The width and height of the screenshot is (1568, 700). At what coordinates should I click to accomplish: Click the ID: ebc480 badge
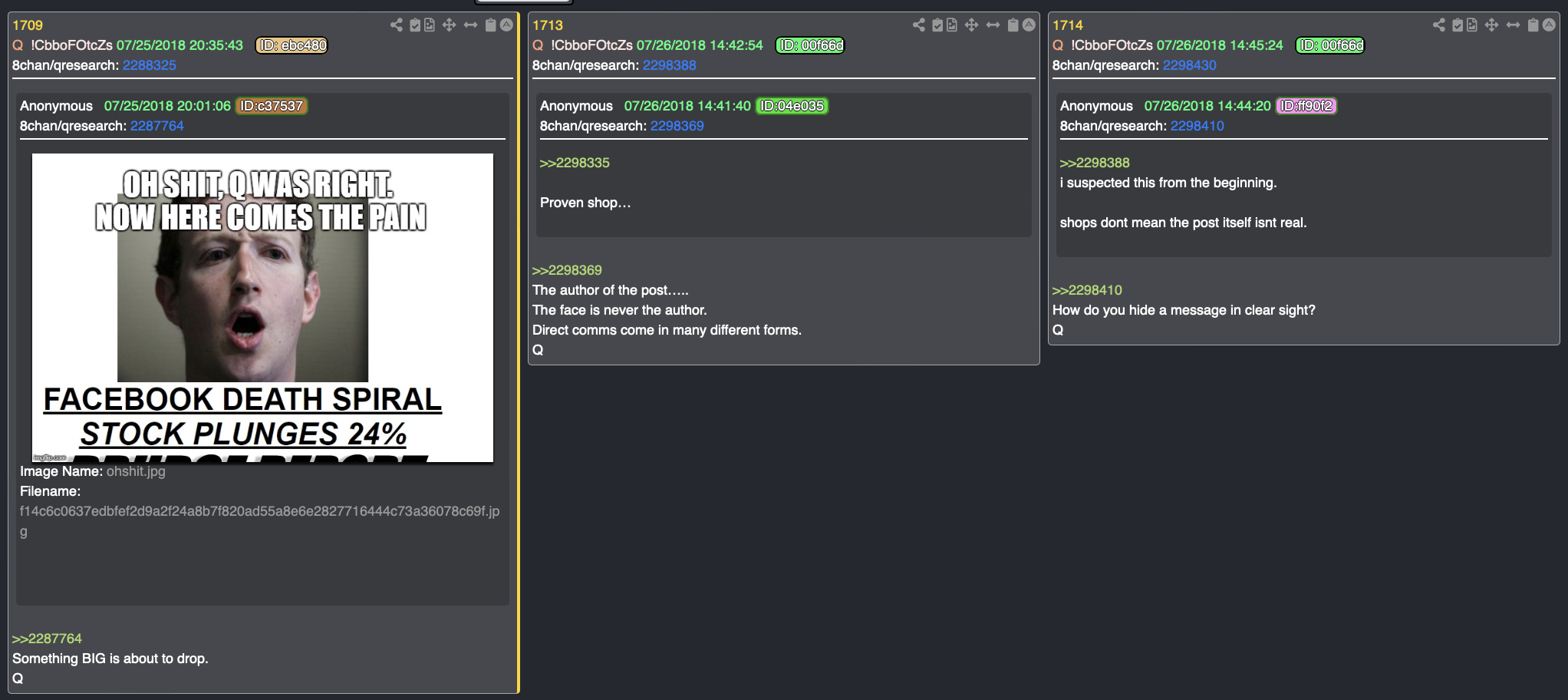pos(292,45)
